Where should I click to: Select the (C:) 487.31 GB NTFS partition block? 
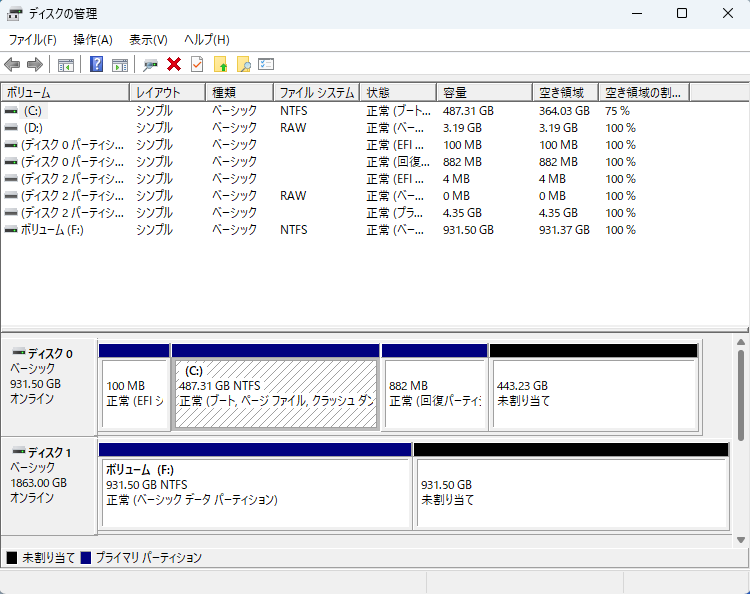click(x=276, y=387)
